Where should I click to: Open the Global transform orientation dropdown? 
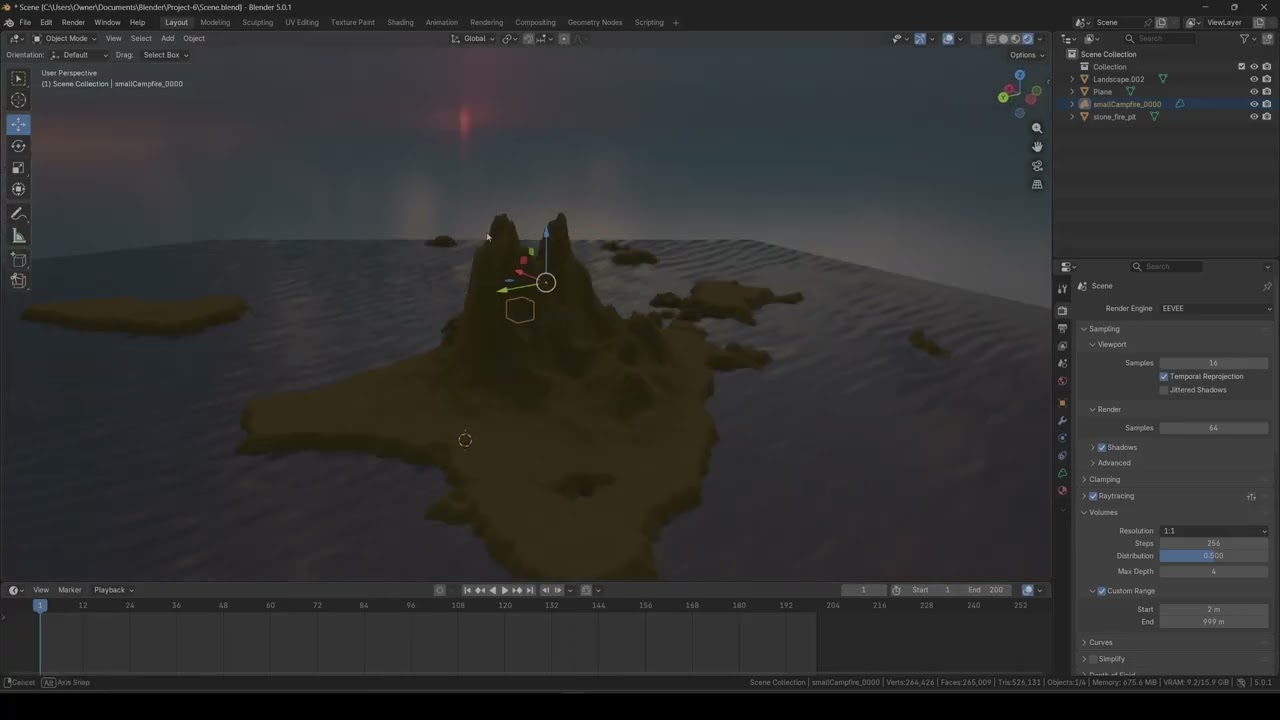click(x=473, y=39)
